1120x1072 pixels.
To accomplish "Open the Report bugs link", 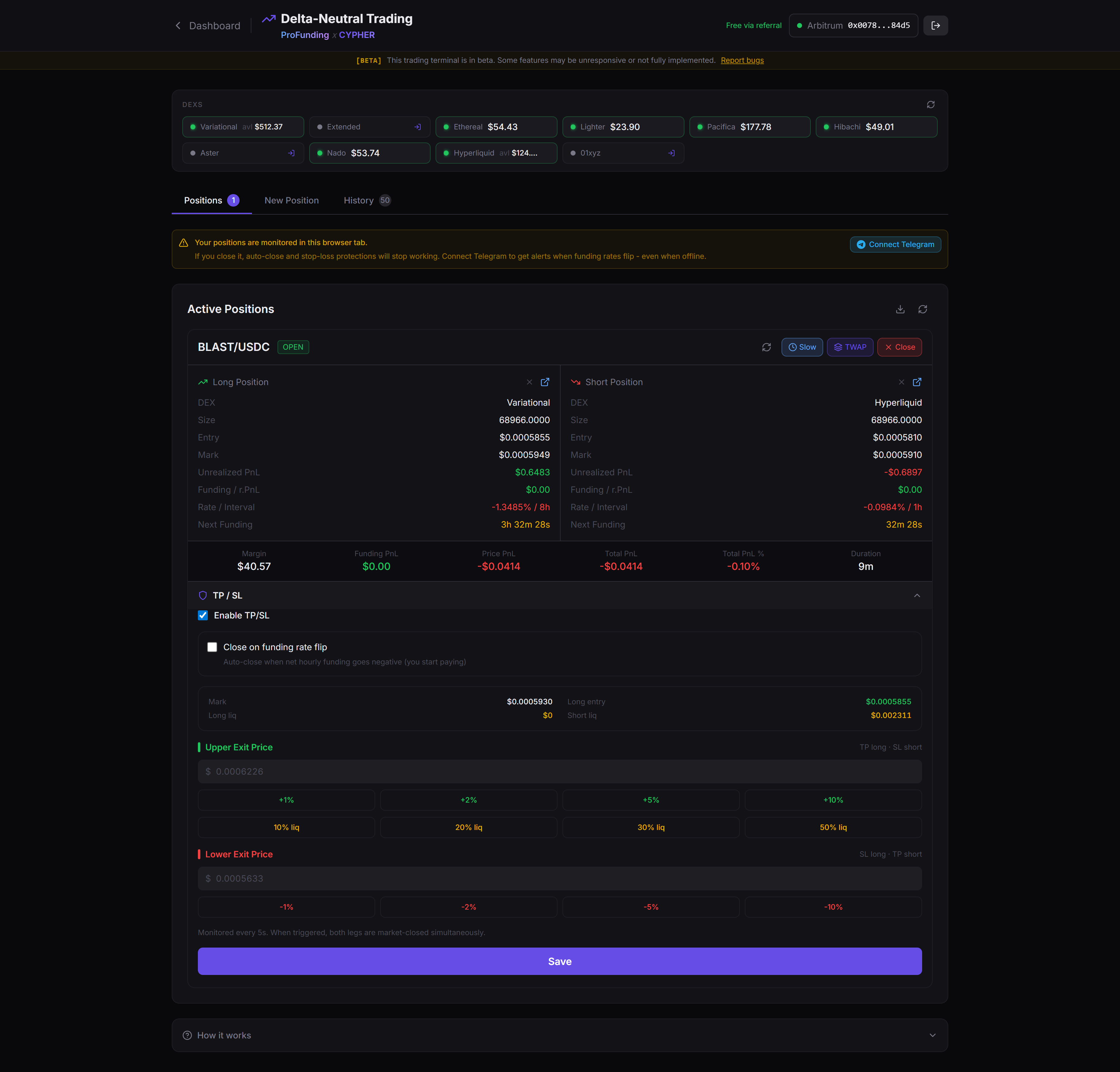I will tap(742, 61).
